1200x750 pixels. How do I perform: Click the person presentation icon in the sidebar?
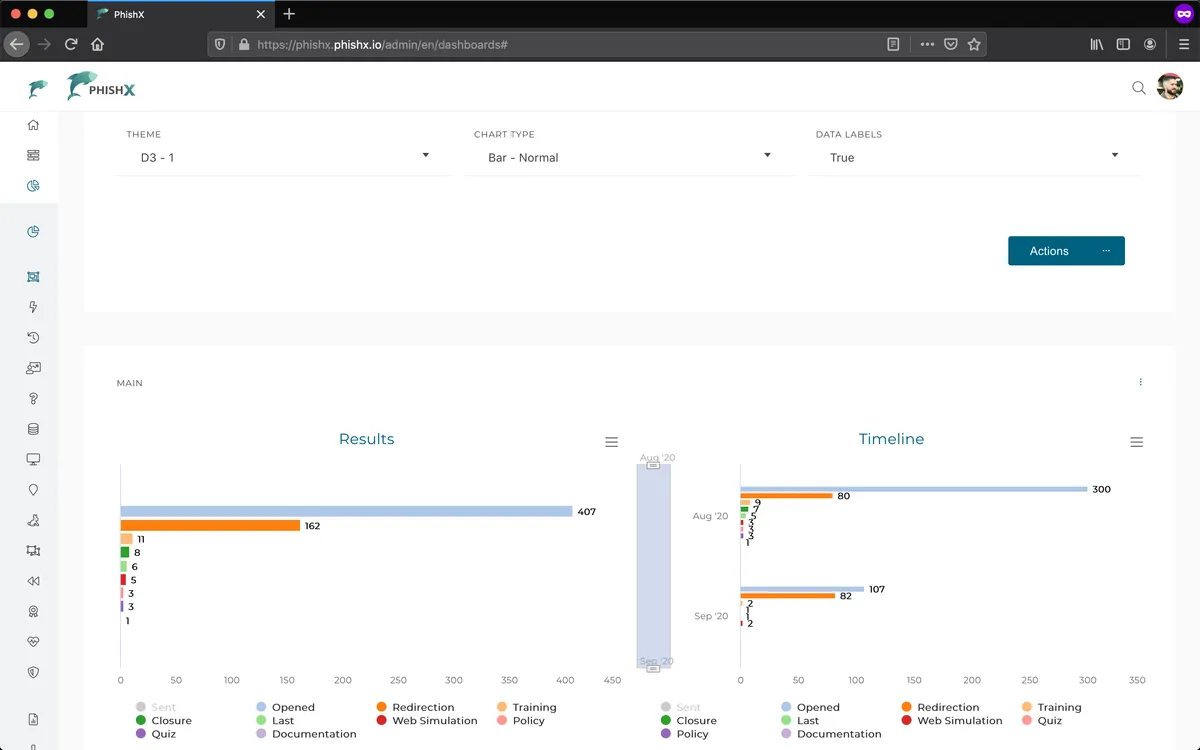(x=33, y=368)
